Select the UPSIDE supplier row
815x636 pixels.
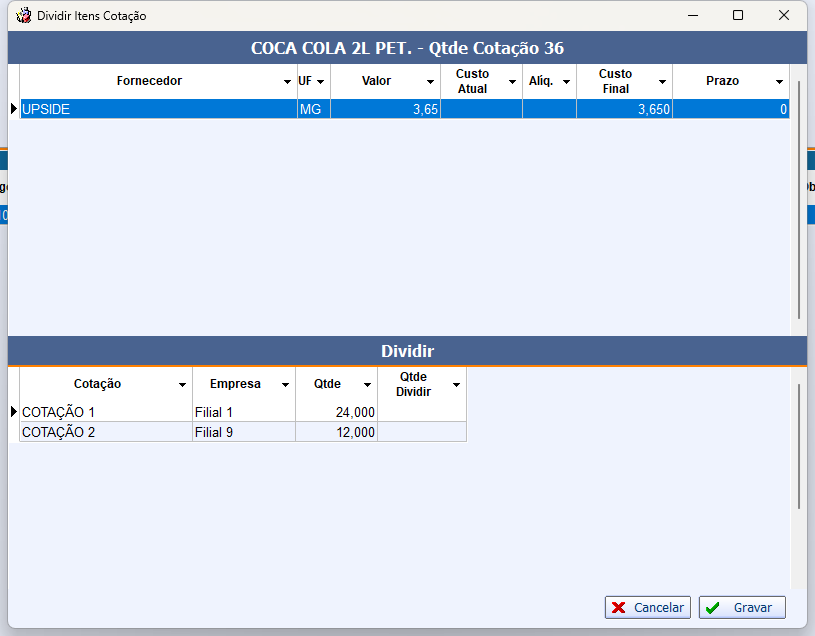pos(150,110)
